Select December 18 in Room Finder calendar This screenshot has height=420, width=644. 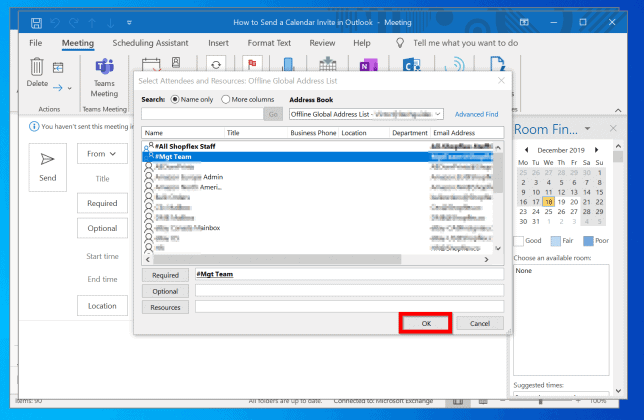point(548,202)
